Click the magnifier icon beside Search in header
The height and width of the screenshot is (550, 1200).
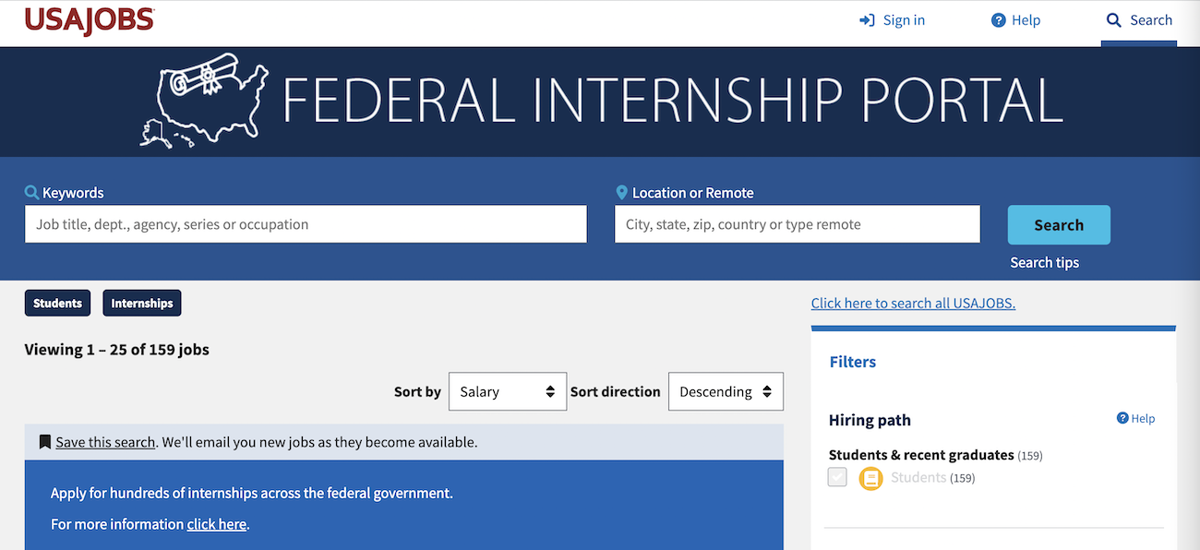1114,20
